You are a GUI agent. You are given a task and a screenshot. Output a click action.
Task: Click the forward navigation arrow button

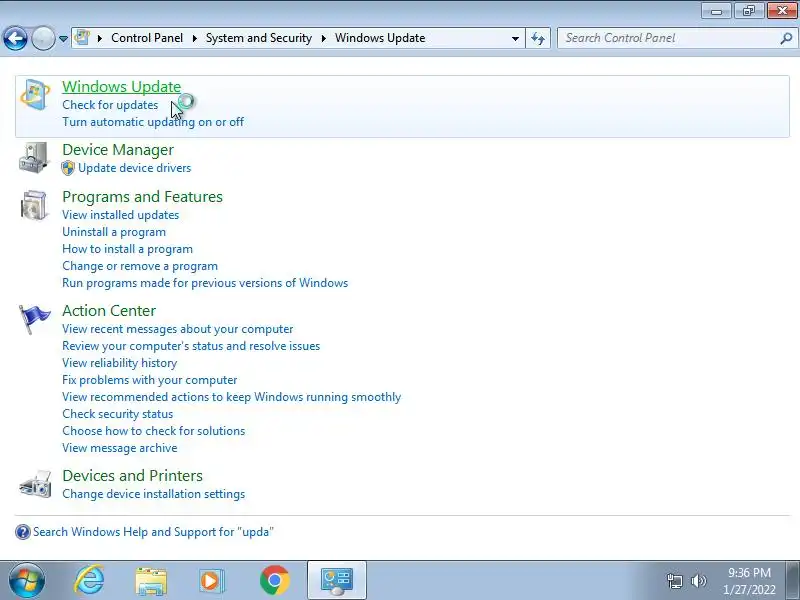click(43, 38)
